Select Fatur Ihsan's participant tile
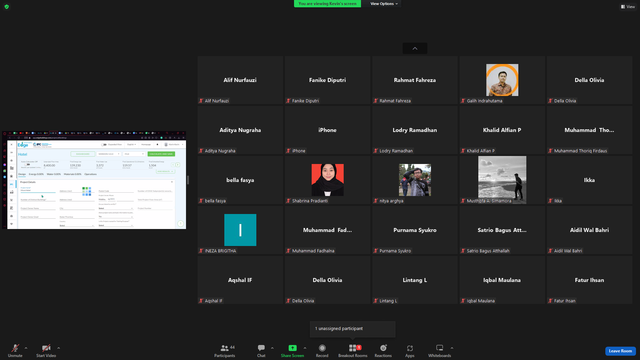 589,280
